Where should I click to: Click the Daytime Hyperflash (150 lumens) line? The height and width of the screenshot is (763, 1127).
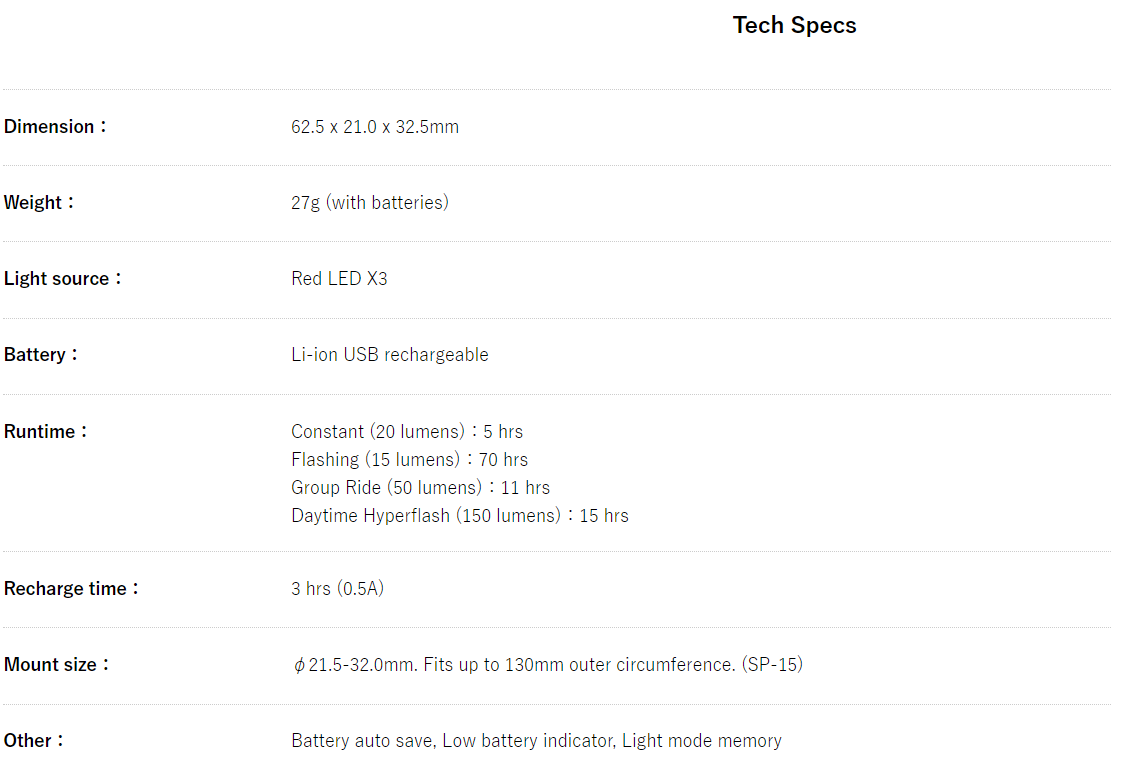(x=460, y=516)
